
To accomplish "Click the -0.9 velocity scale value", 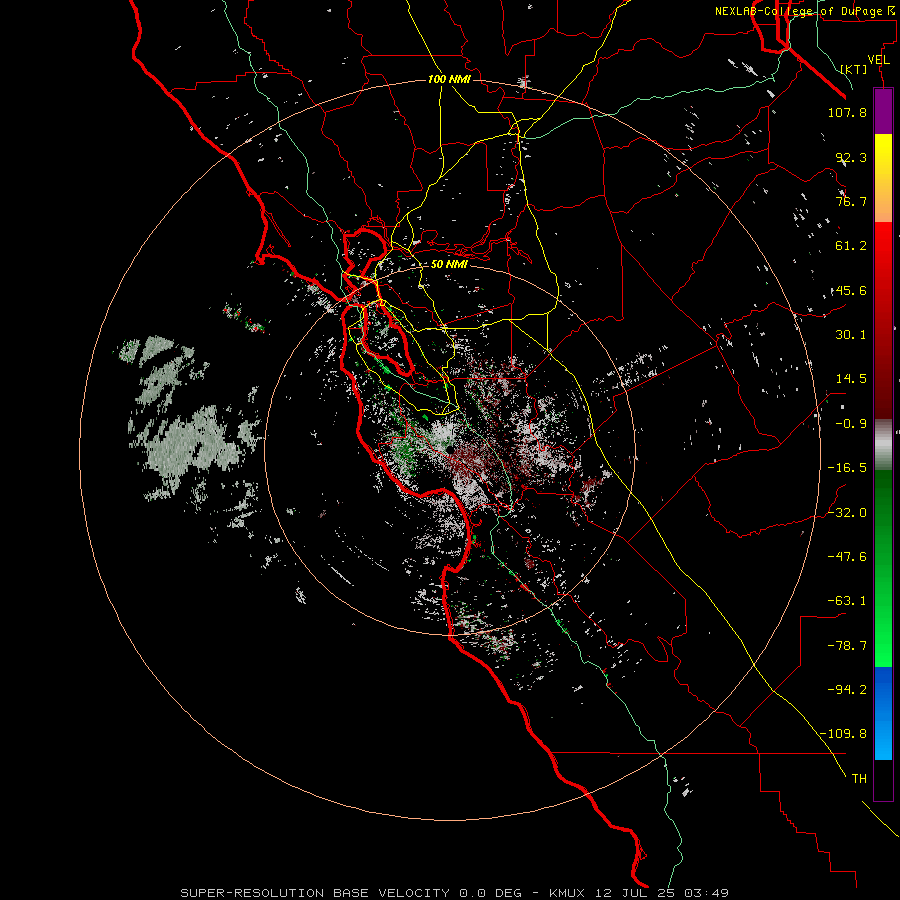I will (851, 424).
